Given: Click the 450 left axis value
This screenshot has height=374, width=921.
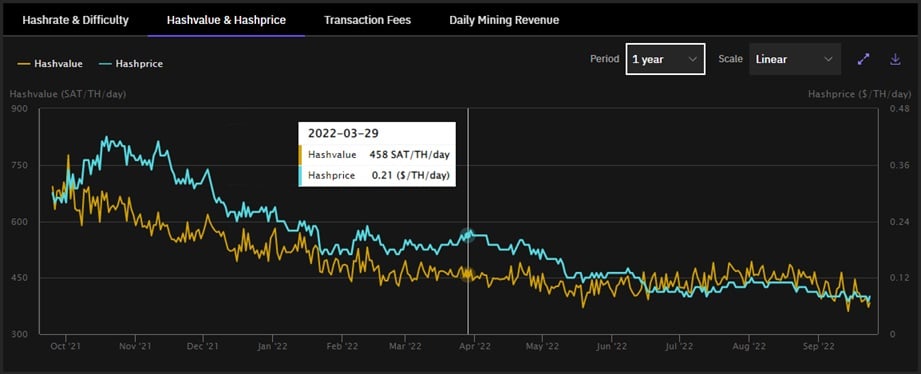Looking at the screenshot, I should coord(18,278).
